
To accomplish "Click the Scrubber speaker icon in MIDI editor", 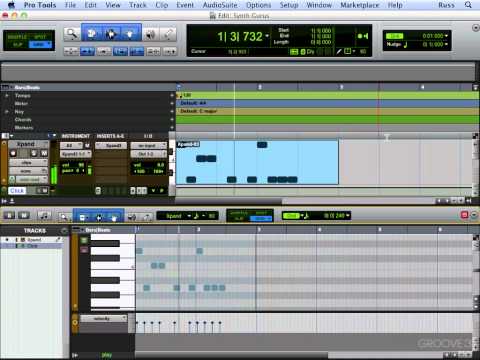I will tap(132, 217).
